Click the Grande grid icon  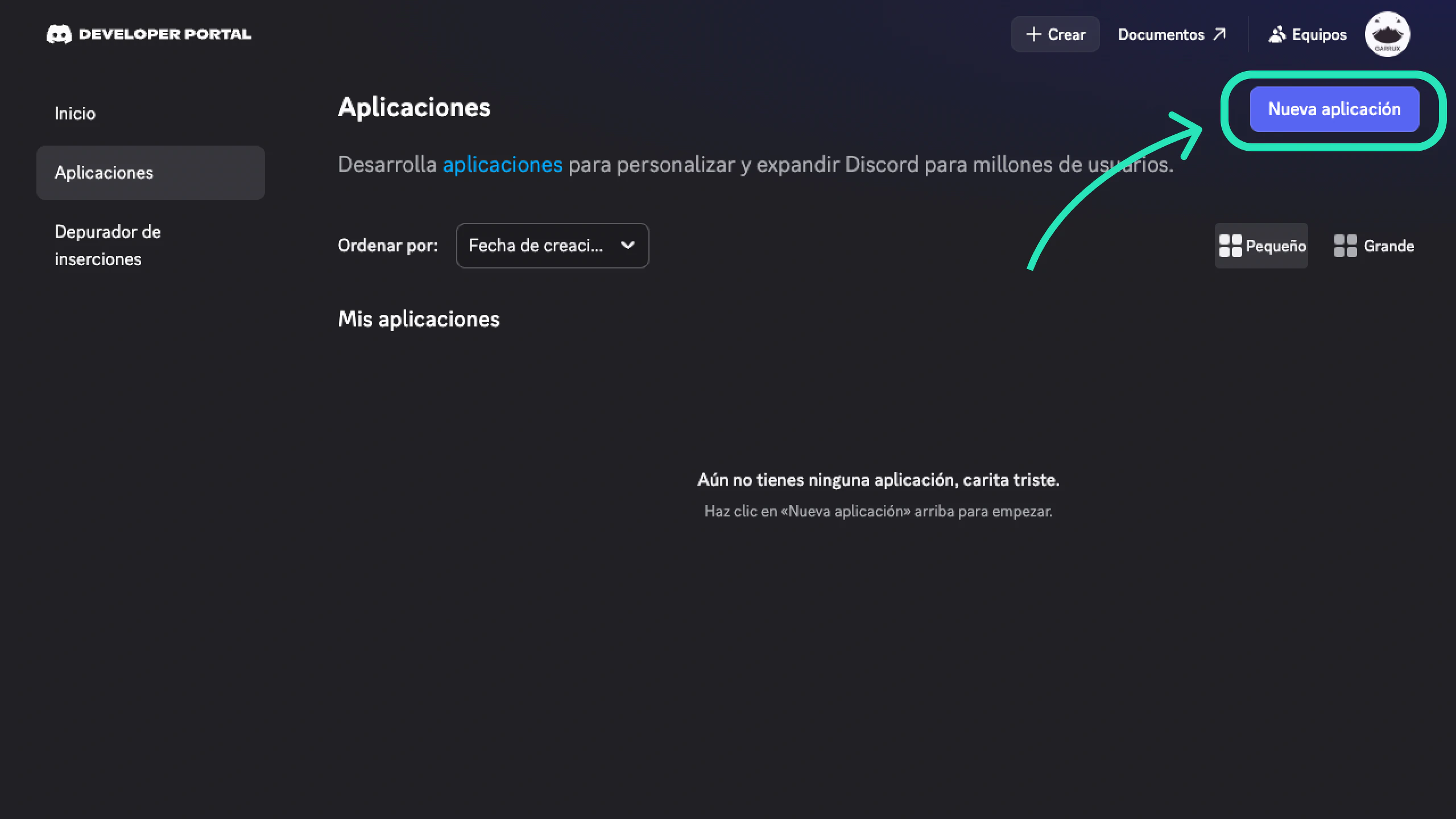coord(1345,246)
